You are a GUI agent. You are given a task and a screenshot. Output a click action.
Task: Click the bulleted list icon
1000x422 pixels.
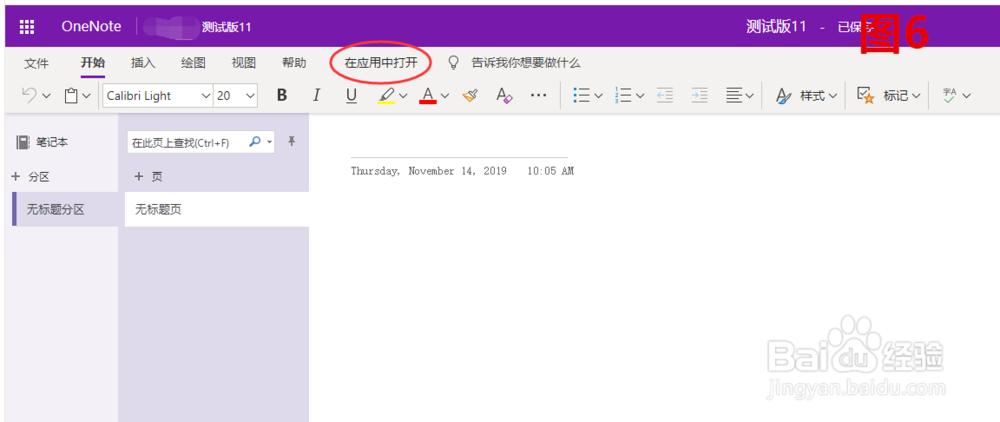tap(581, 96)
